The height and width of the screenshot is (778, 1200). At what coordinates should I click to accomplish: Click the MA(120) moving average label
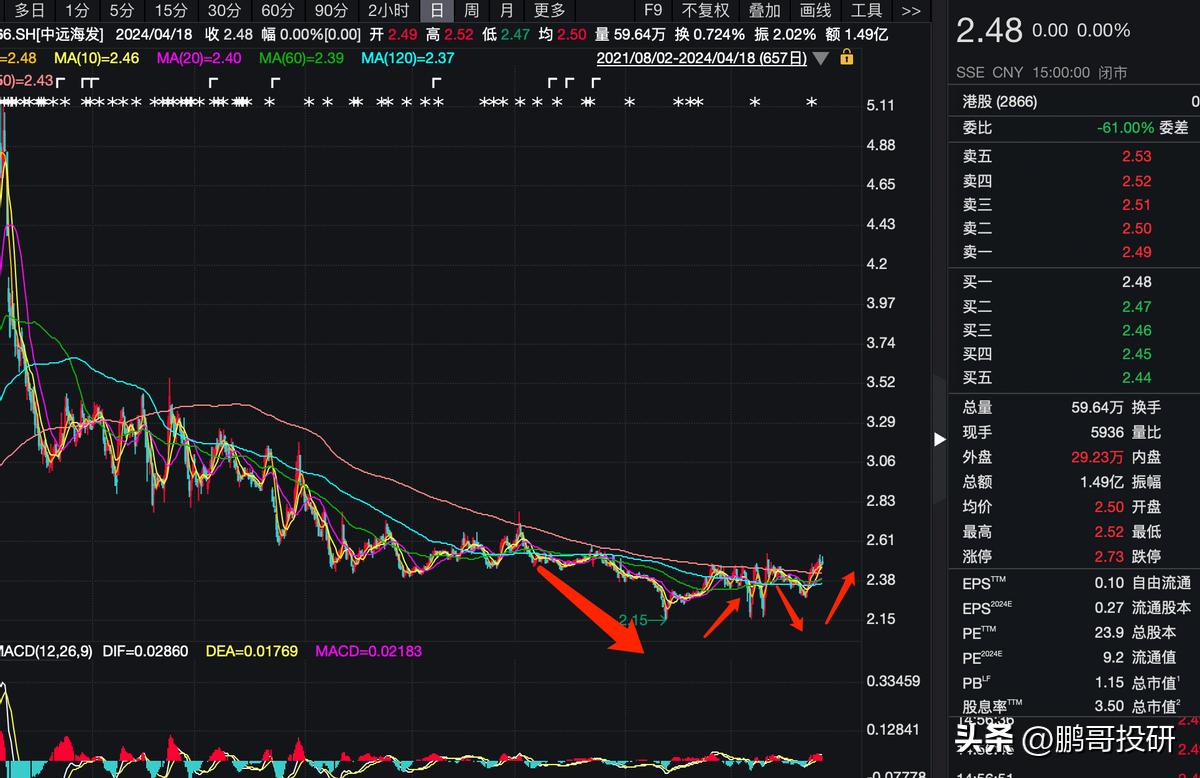[x=407, y=58]
